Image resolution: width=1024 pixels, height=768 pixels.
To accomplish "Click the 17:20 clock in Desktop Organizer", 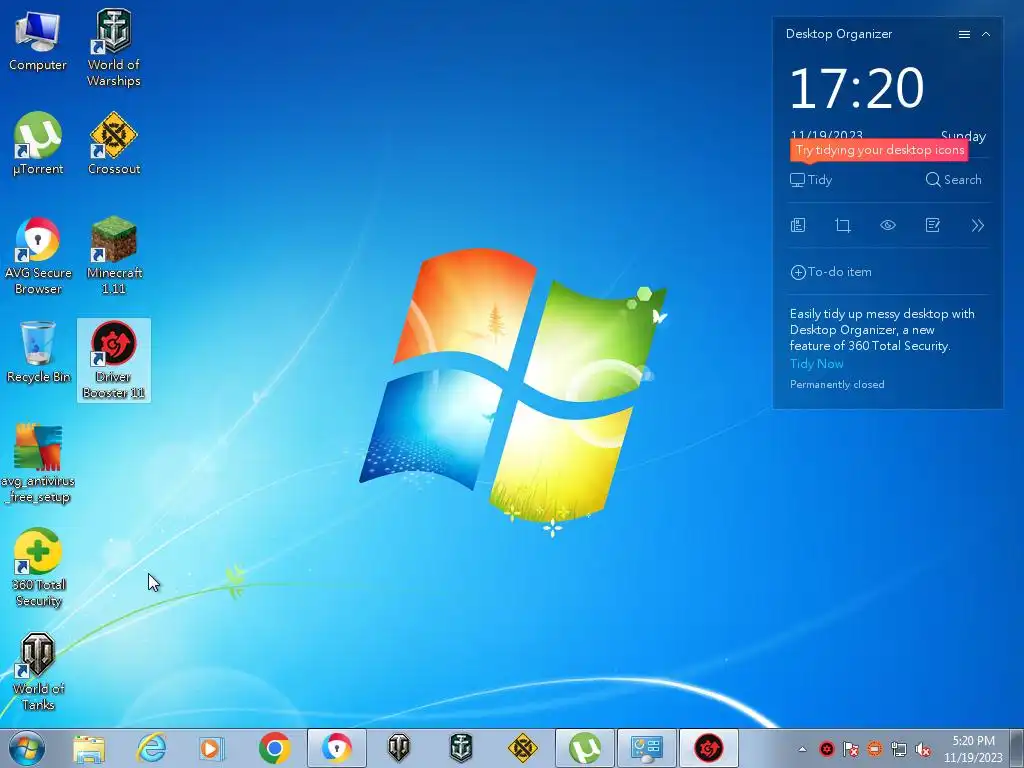I will click(x=856, y=88).
